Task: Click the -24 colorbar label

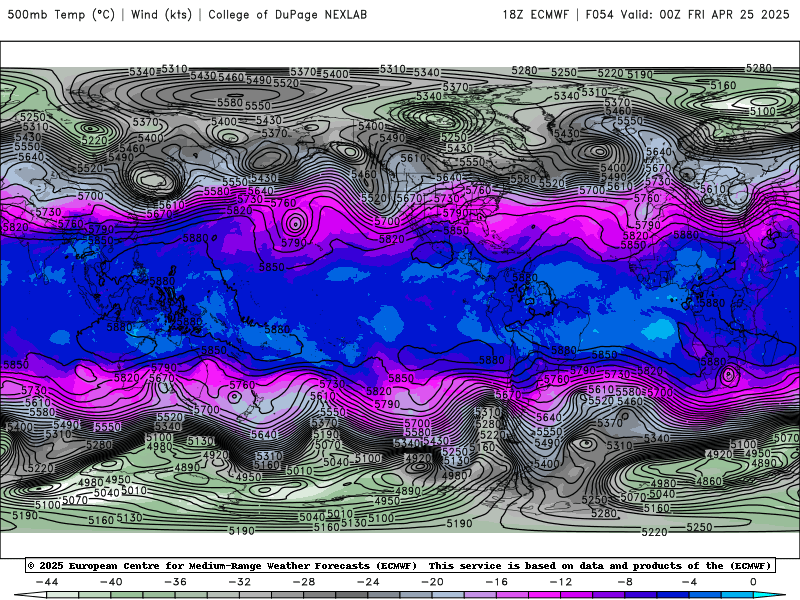Action: [368, 582]
